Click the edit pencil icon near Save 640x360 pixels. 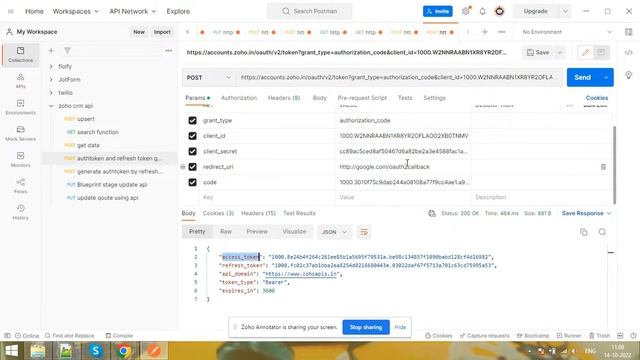pyautogui.click(x=585, y=52)
